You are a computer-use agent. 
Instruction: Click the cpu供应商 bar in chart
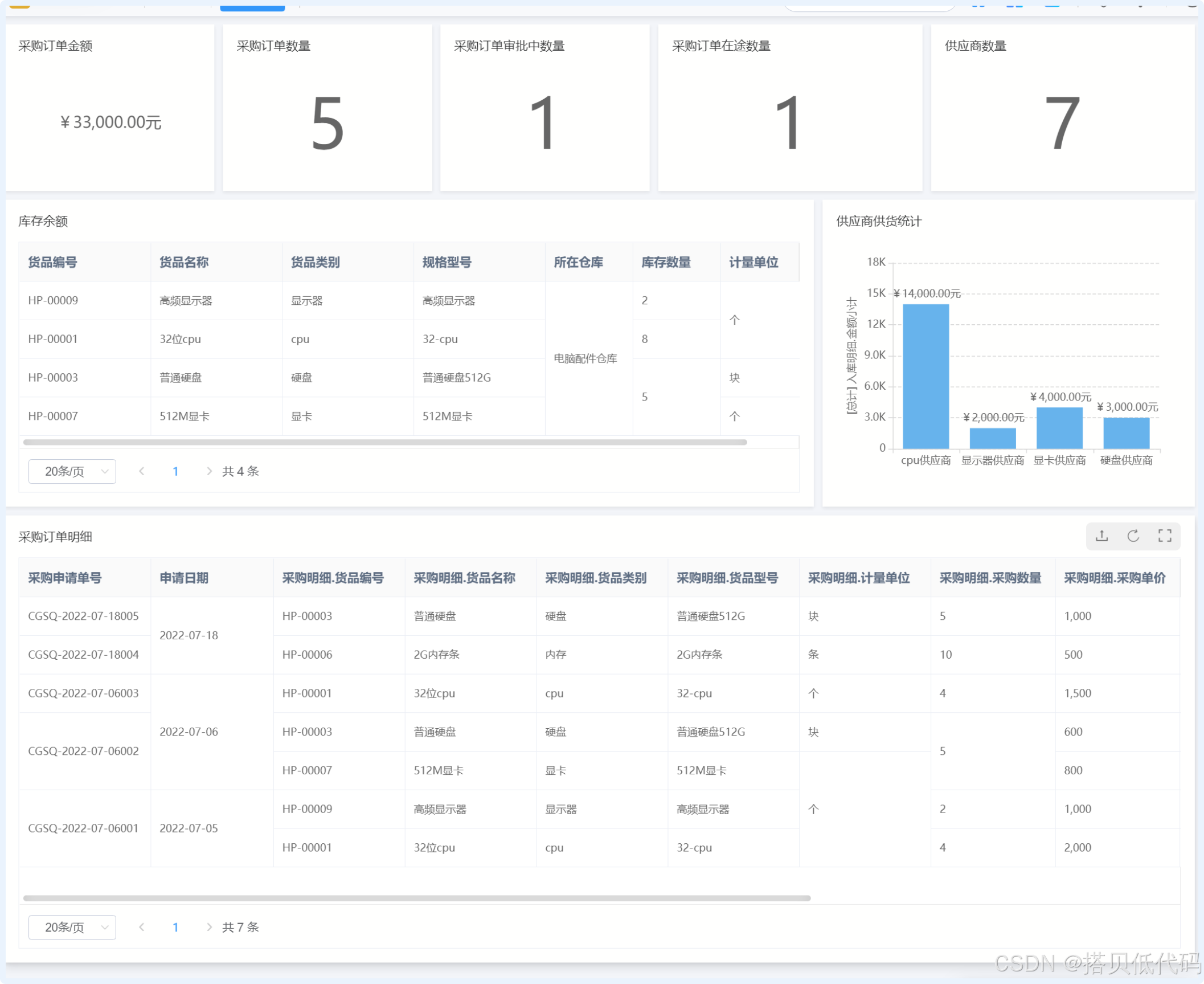pyautogui.click(x=925, y=376)
